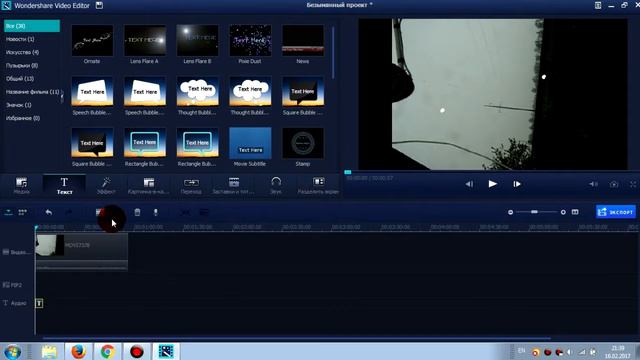Open the picture-in-picture tab
The image size is (640, 360).
click(149, 185)
